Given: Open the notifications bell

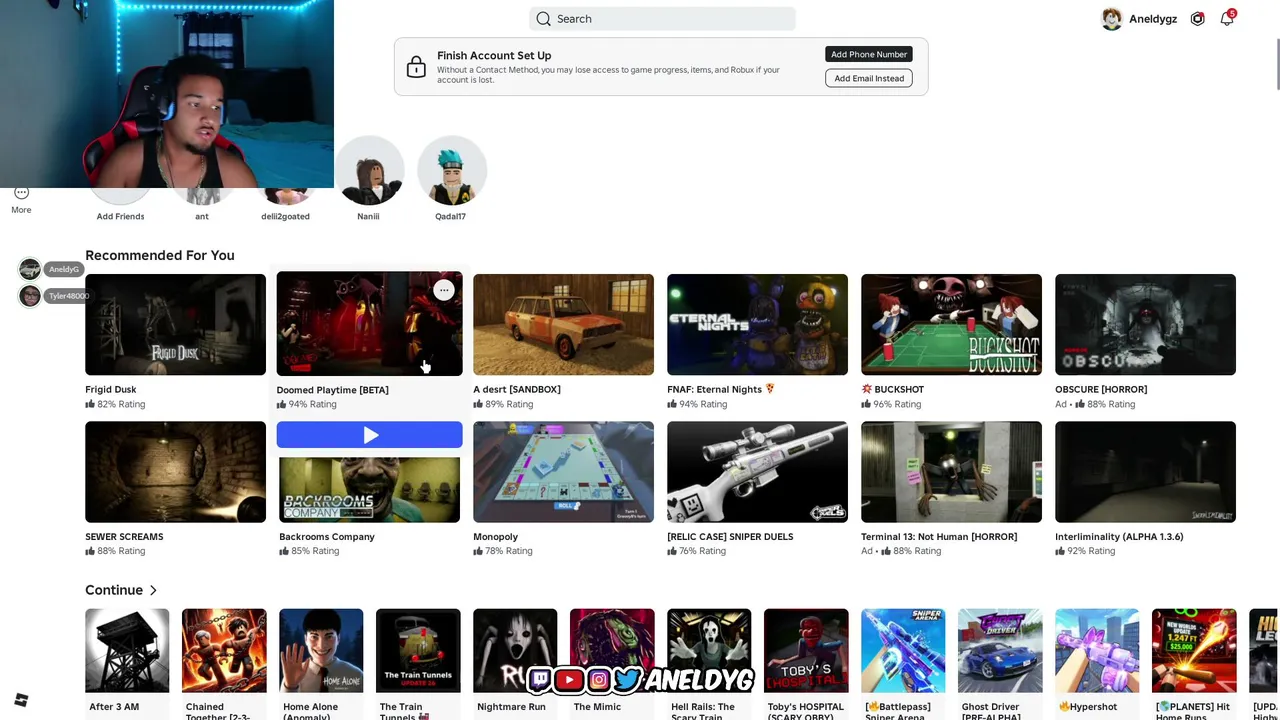Looking at the screenshot, I should (1227, 19).
